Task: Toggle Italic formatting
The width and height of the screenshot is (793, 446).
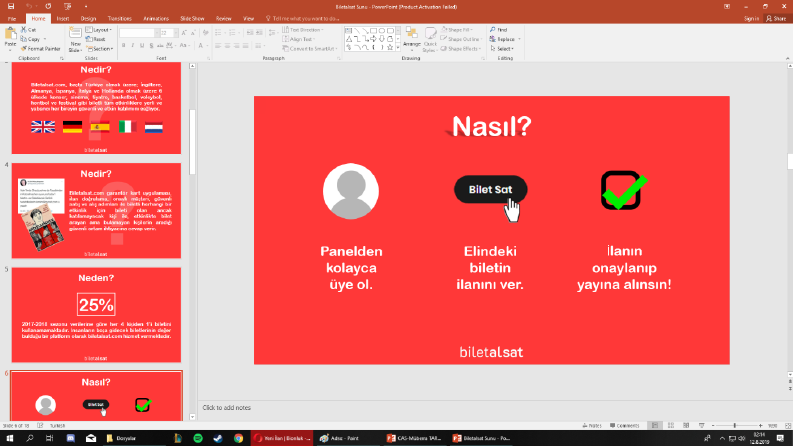Action: pos(133,46)
